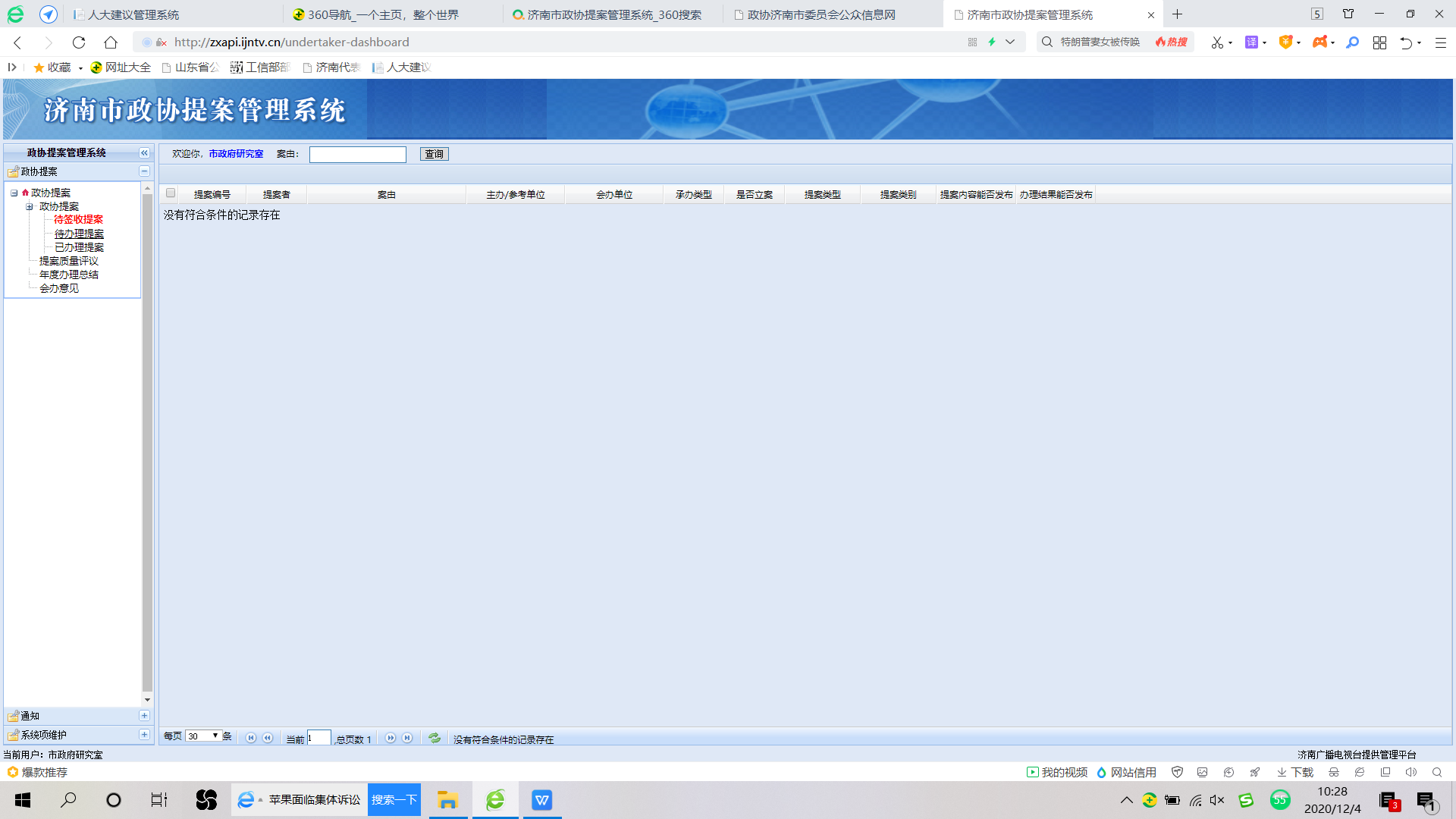Screen dimensions: 1456x819
Task: Collapse the left sidebar with the double-arrow icon
Action: click(x=144, y=153)
